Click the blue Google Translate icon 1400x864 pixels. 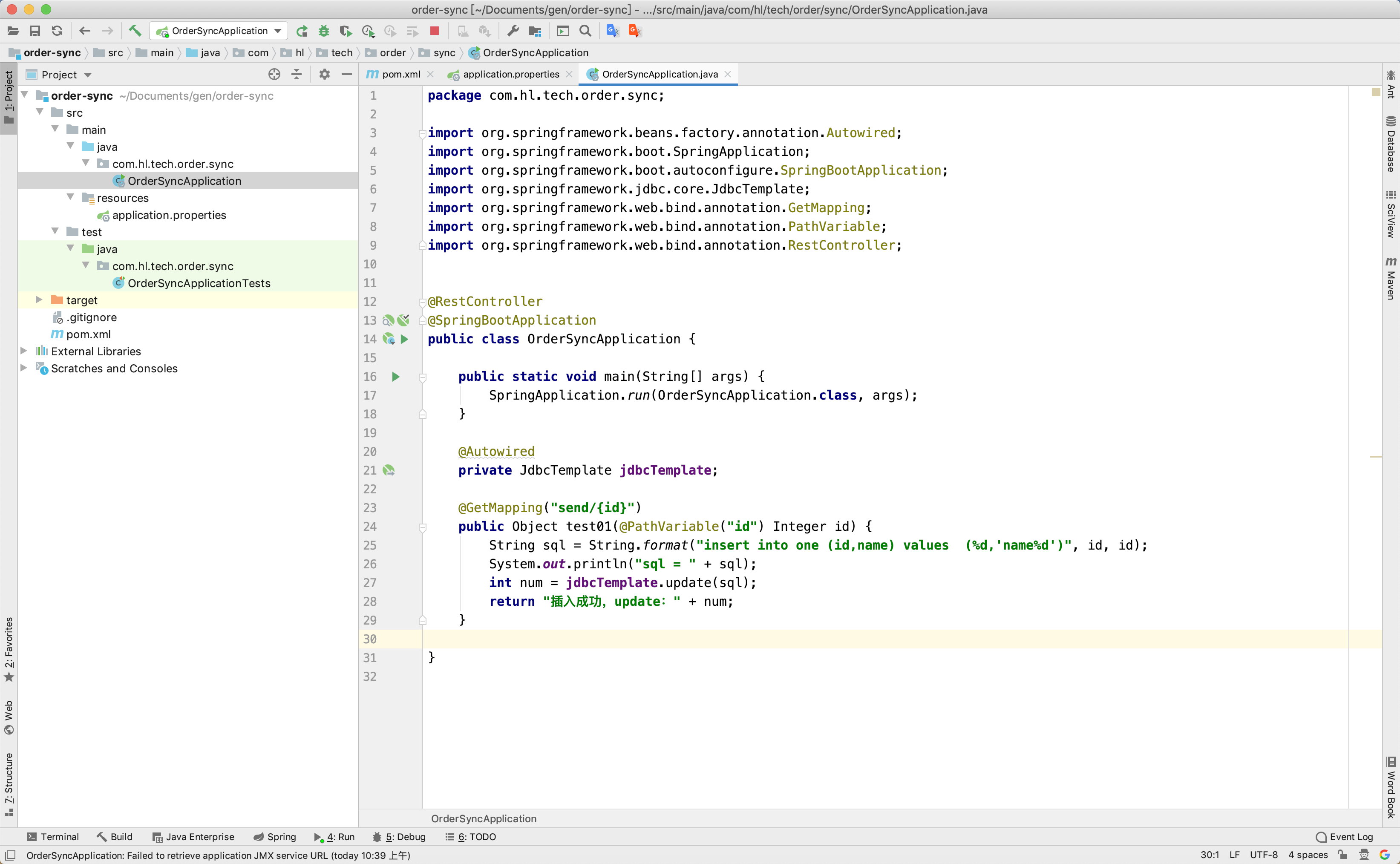pyautogui.click(x=613, y=31)
